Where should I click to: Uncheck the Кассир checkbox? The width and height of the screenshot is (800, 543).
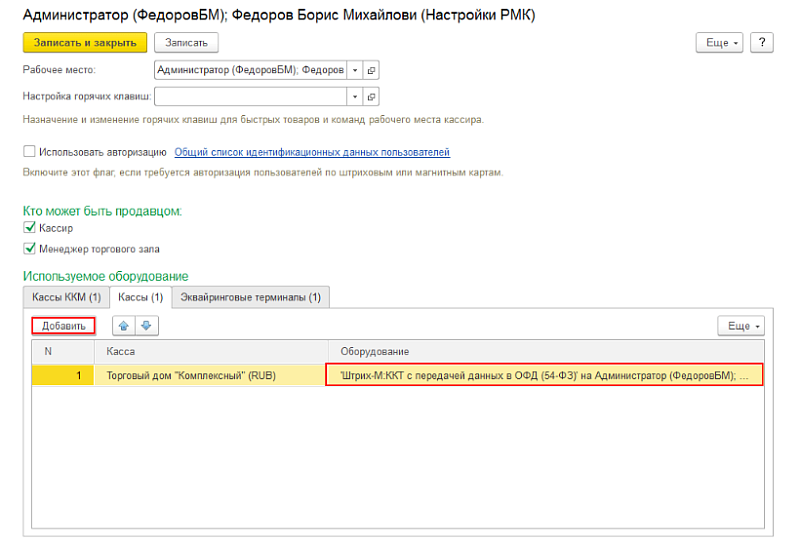[29, 229]
